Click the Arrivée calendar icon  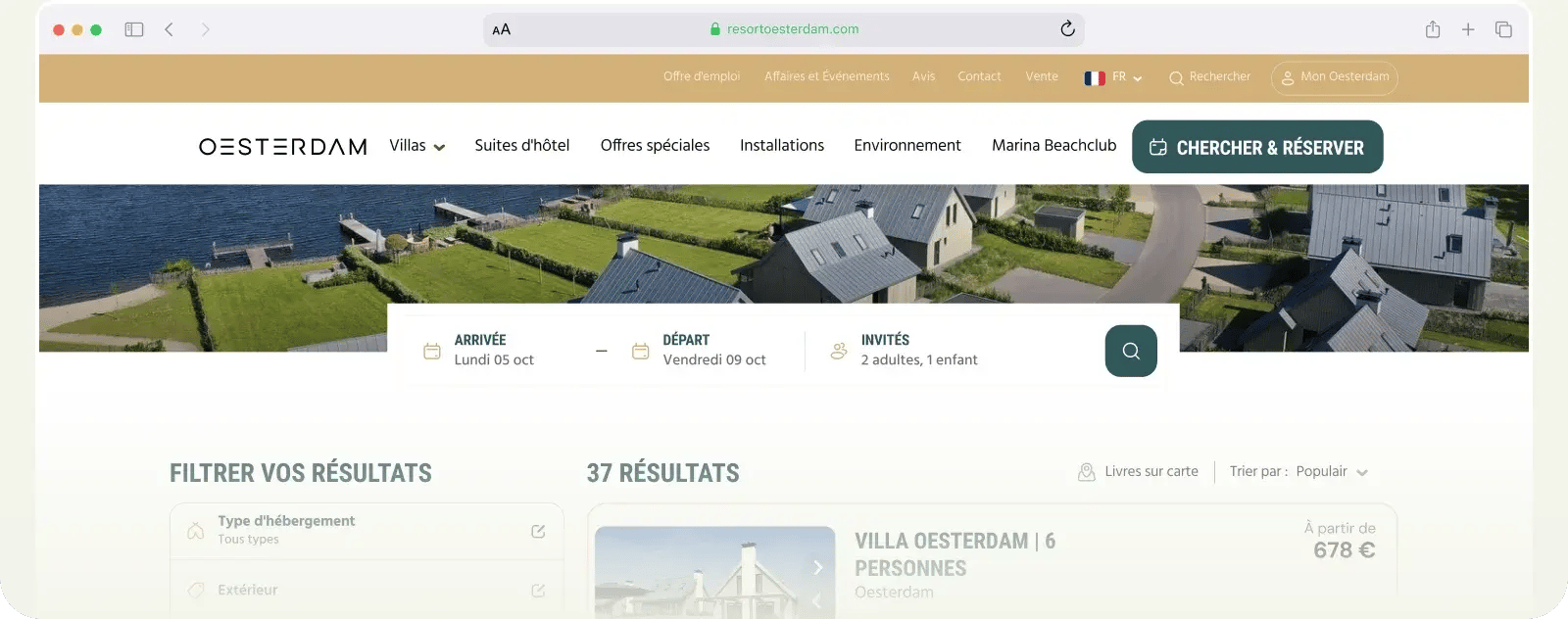(x=431, y=351)
